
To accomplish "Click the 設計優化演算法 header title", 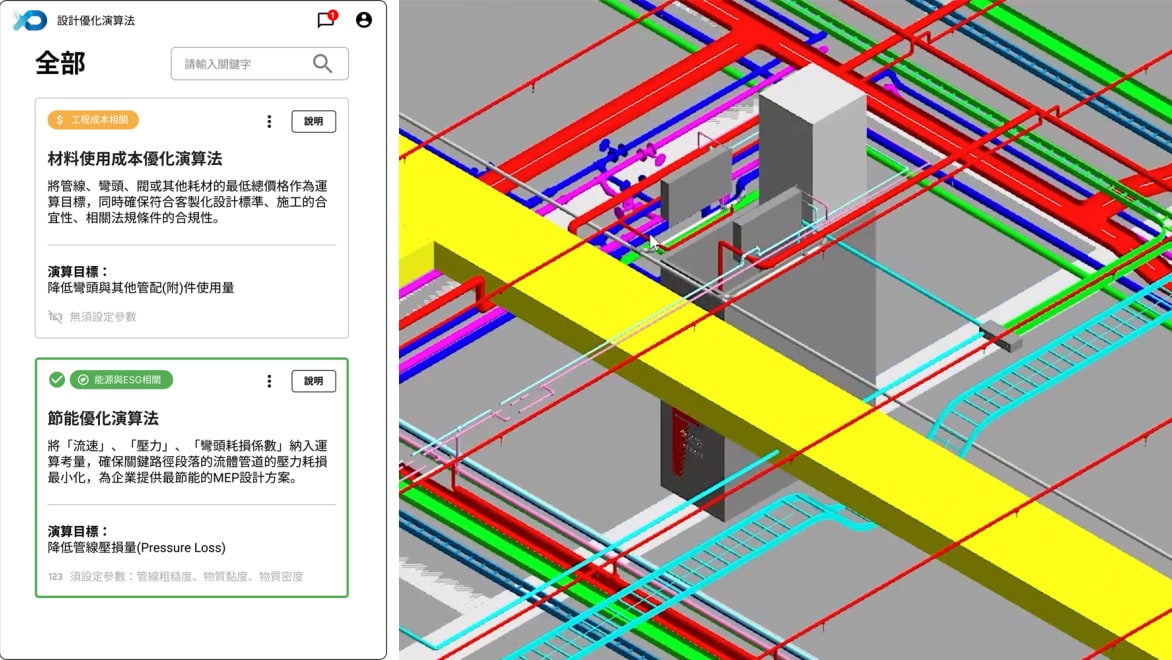I will click(96, 20).
